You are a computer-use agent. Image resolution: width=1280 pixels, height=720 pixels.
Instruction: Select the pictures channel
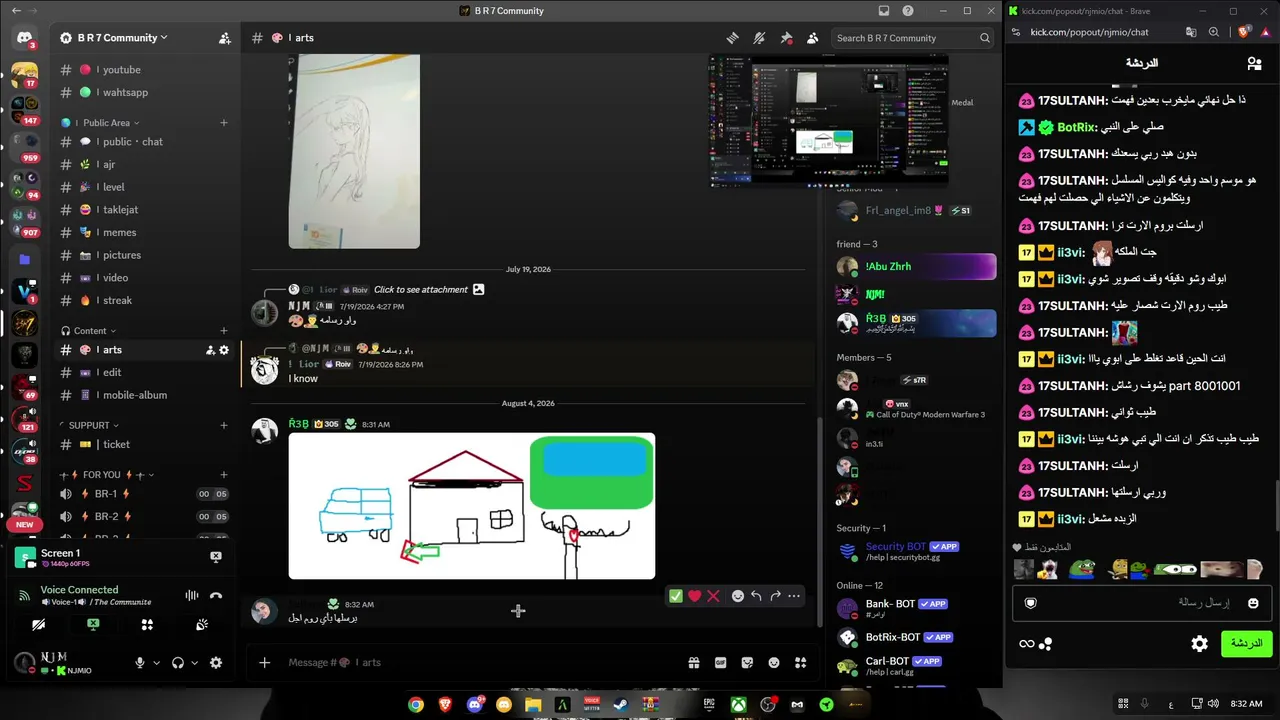[x=145, y=255]
